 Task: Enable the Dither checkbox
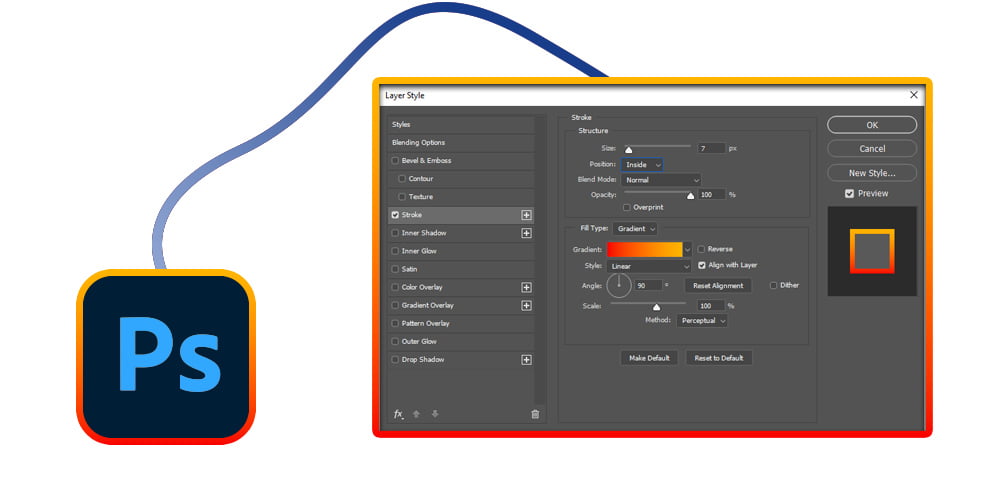click(774, 285)
